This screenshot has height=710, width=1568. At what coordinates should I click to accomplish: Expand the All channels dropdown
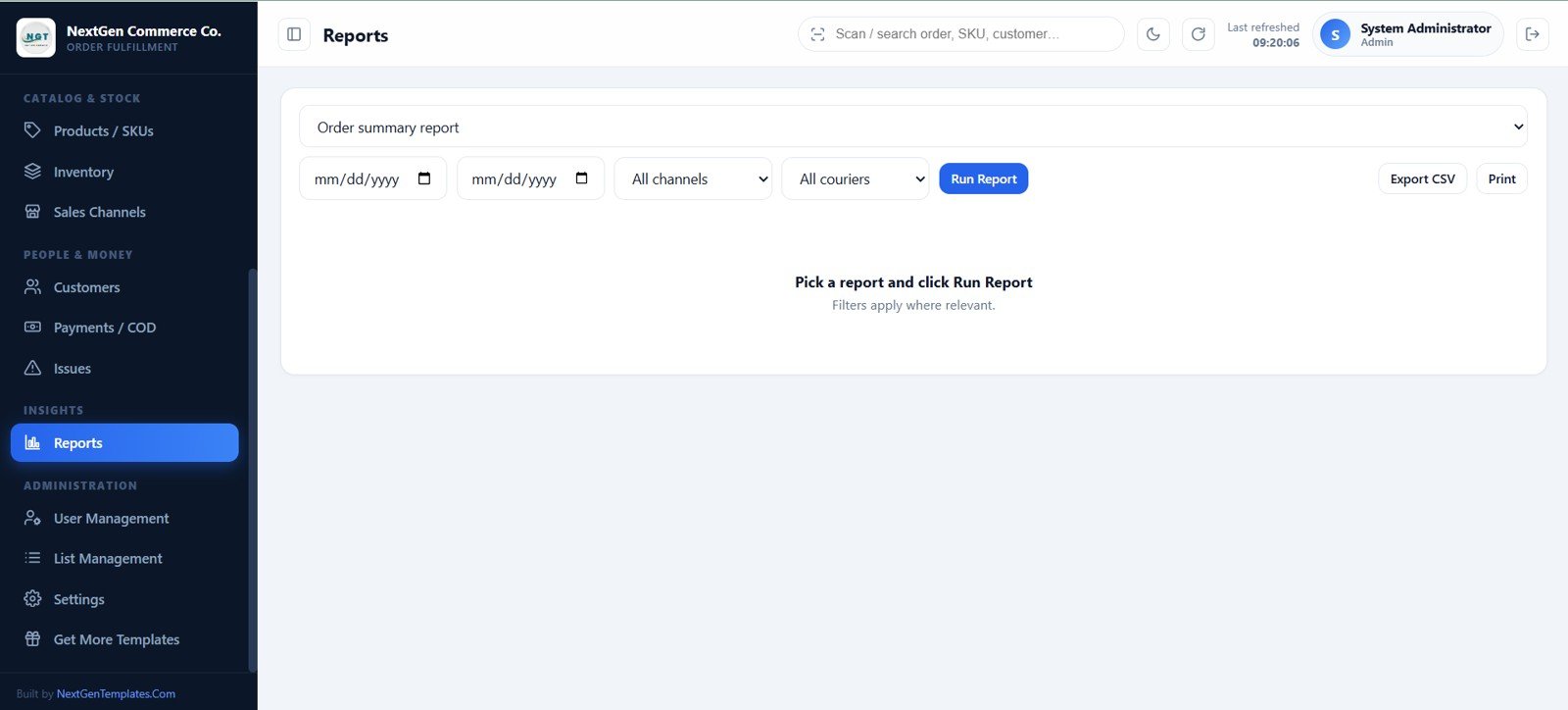693,178
